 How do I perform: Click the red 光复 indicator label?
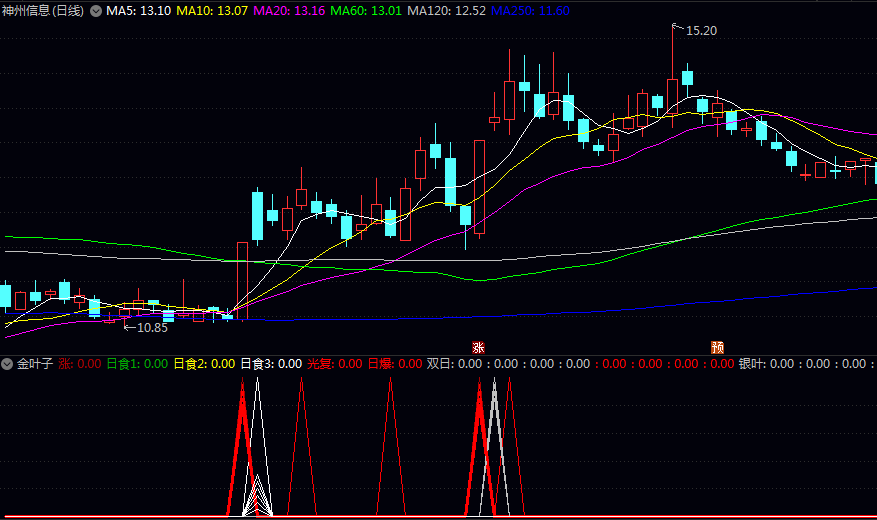tap(334, 364)
